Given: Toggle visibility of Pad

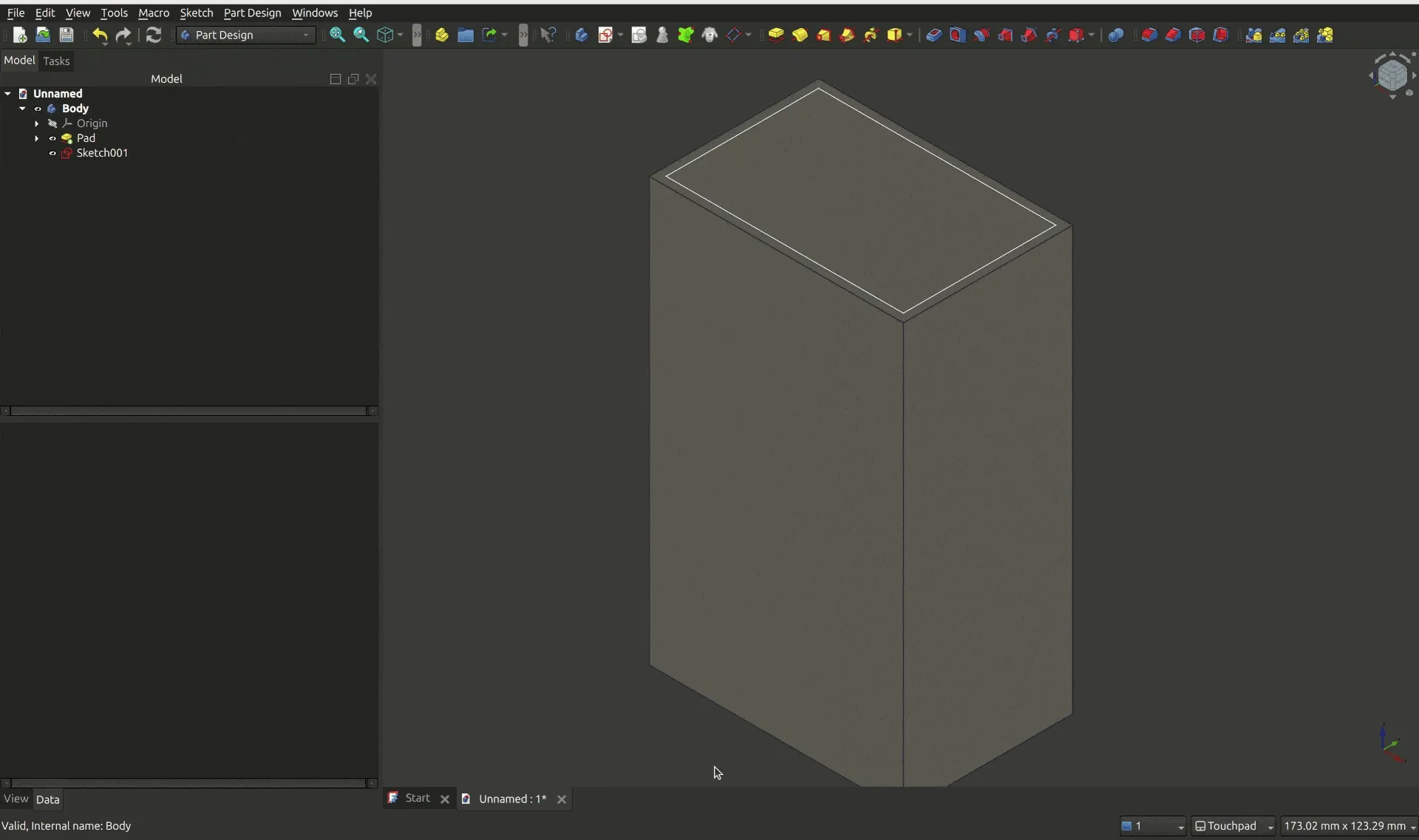Looking at the screenshot, I should point(52,138).
